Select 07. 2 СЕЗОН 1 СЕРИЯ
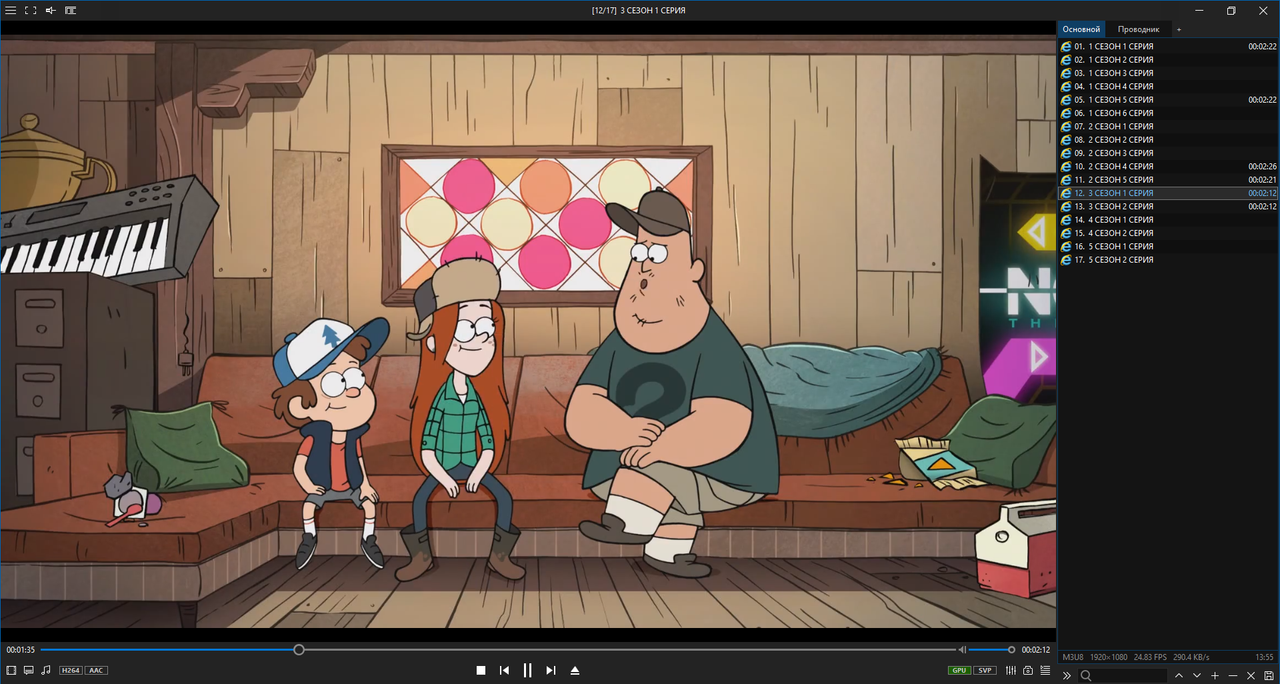This screenshot has width=1280, height=684. pyautogui.click(x=1168, y=126)
